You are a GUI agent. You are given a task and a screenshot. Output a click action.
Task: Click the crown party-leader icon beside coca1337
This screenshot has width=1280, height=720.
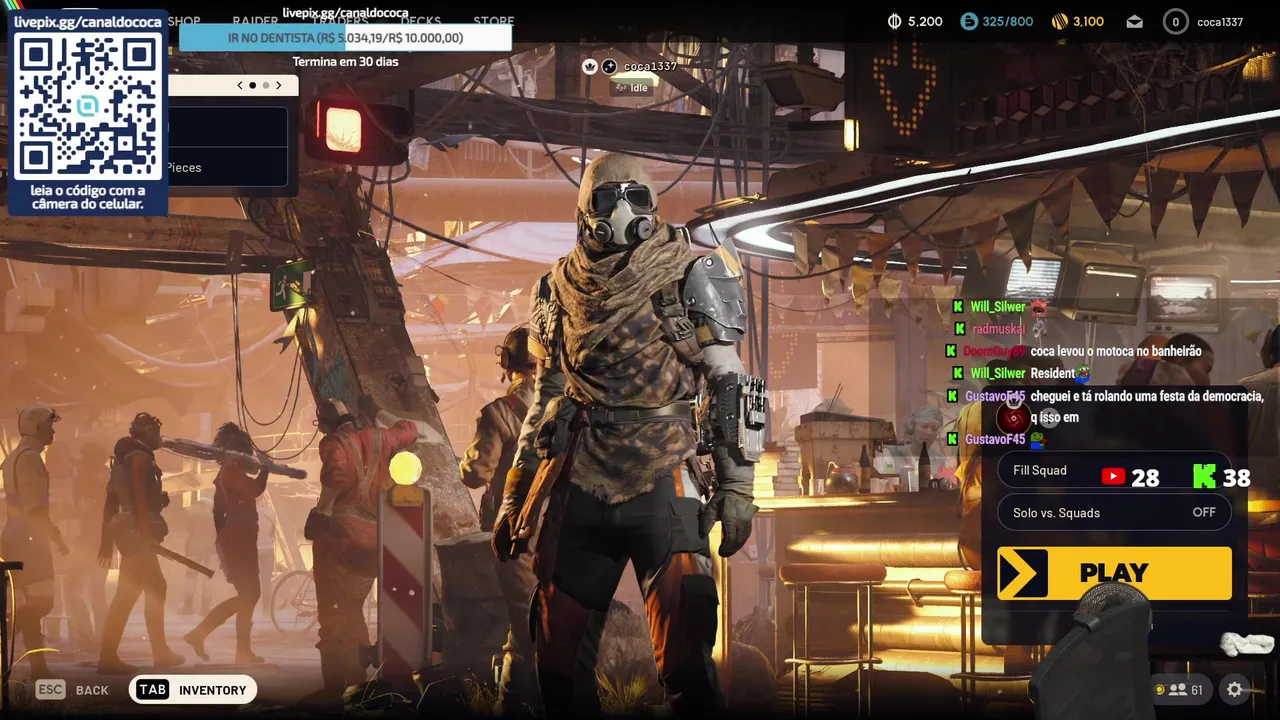[590, 66]
